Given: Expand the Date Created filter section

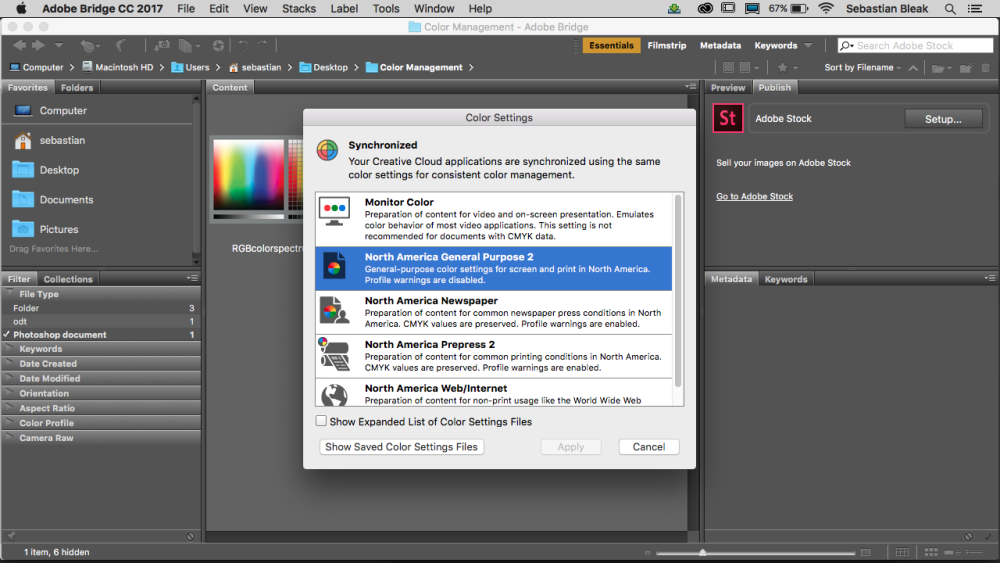Looking at the screenshot, I should [x=10, y=363].
